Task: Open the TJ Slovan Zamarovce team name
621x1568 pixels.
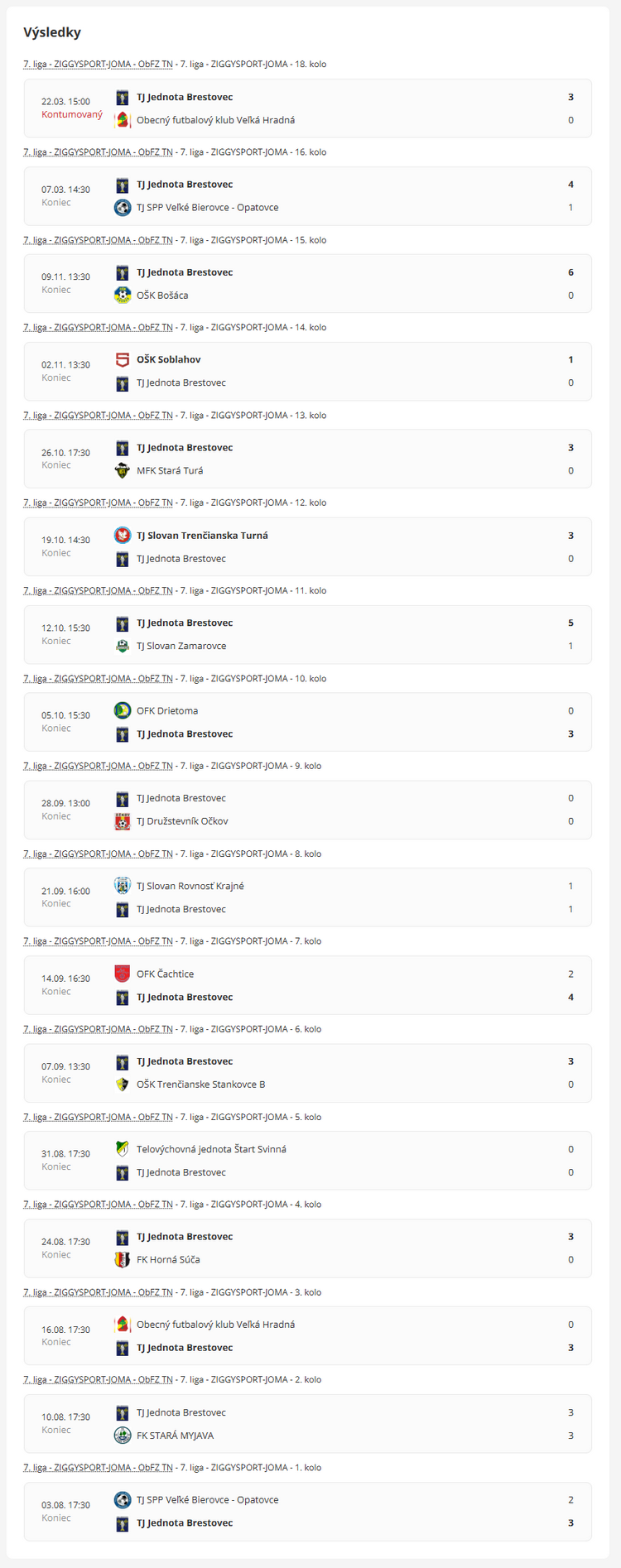Action: tap(181, 646)
